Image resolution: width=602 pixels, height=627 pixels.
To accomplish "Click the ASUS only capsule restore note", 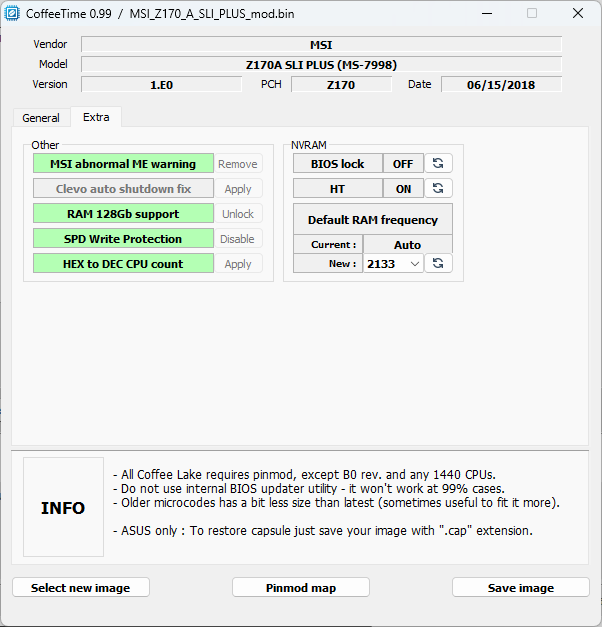I will coord(323,531).
